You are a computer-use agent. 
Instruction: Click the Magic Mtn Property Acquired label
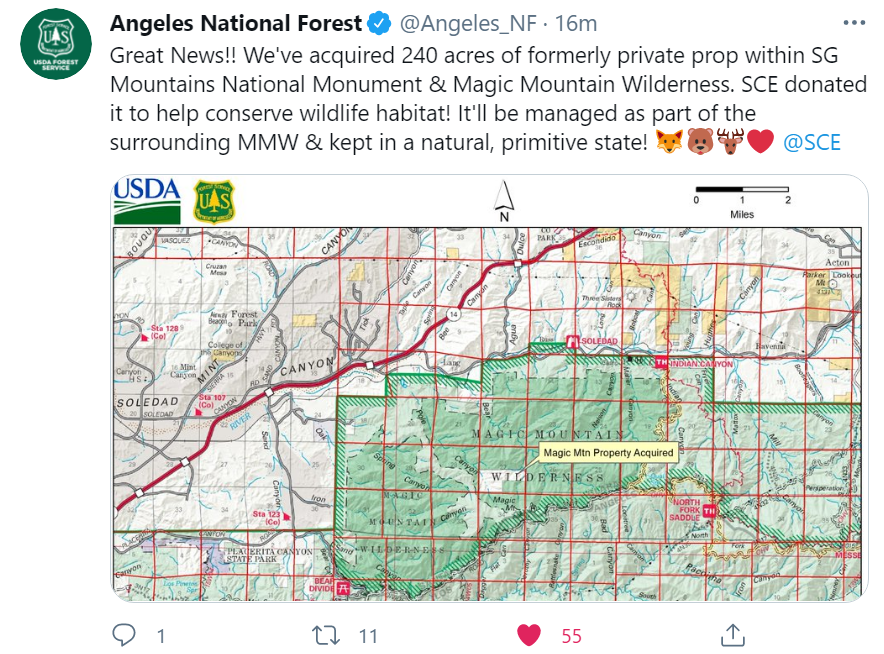point(608,452)
